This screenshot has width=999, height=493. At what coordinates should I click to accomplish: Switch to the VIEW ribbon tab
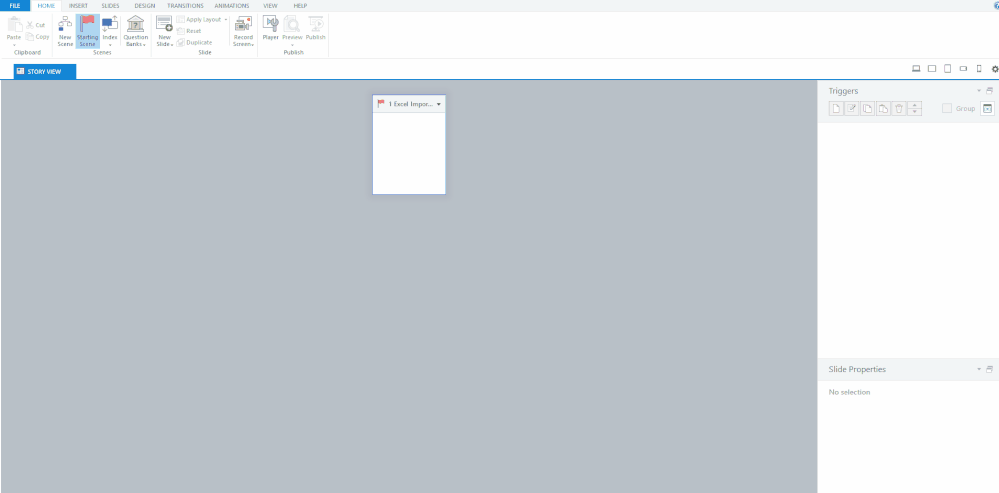[x=270, y=6]
